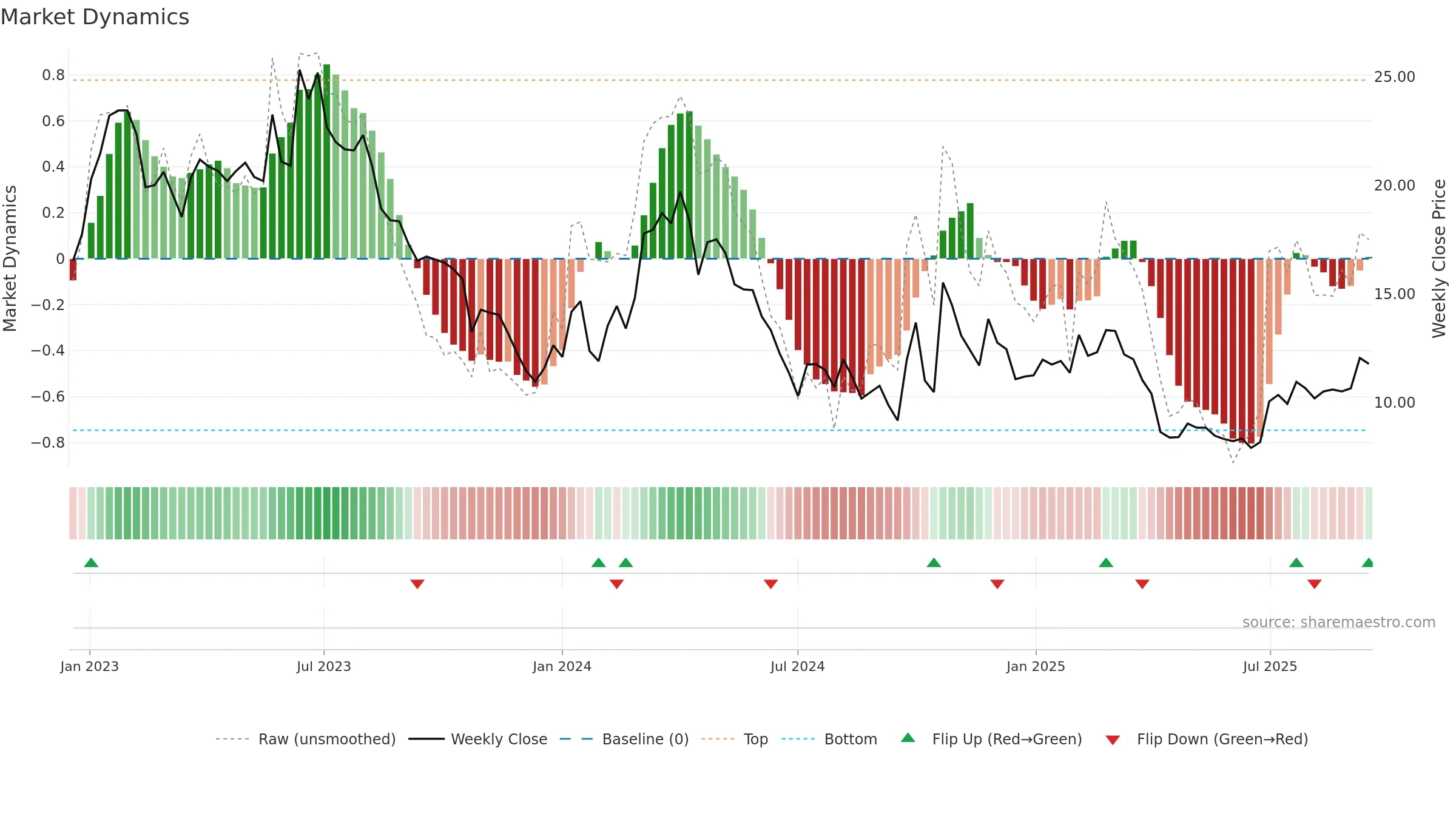
Task: Click the −0.8 left axis tick label
Action: [x=48, y=443]
